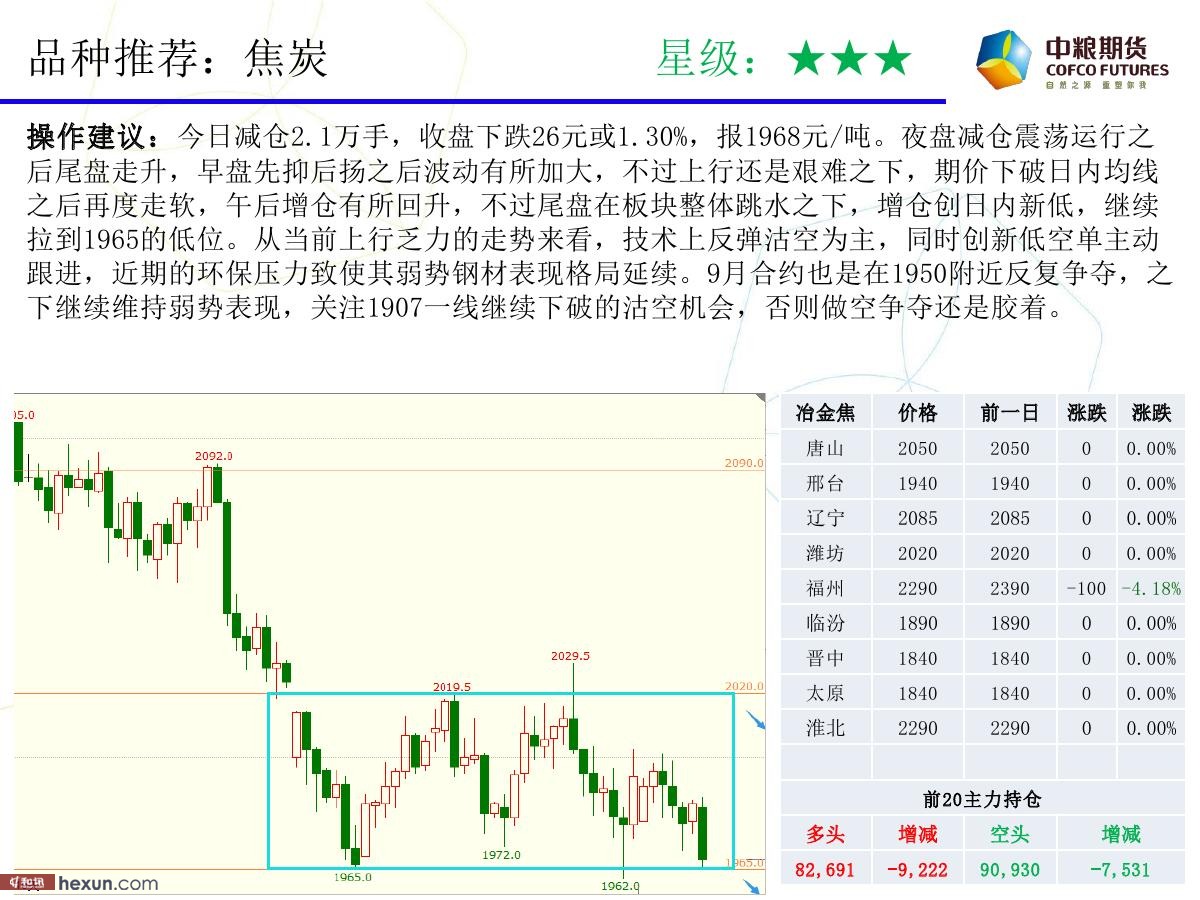Click the 1972.0 low price label
Viewport: 1200px width, 900px height.
tap(501, 855)
